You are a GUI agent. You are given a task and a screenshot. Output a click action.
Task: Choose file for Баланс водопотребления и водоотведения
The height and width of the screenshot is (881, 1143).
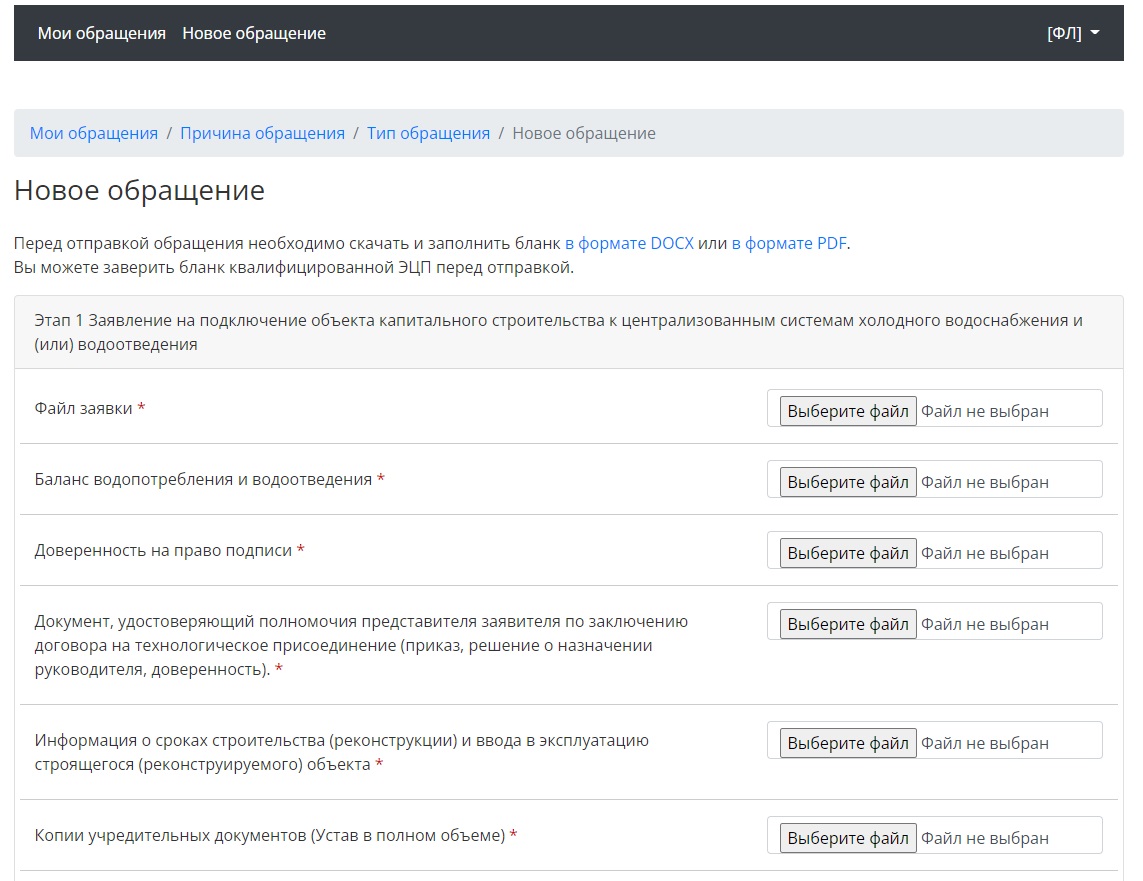(x=847, y=482)
